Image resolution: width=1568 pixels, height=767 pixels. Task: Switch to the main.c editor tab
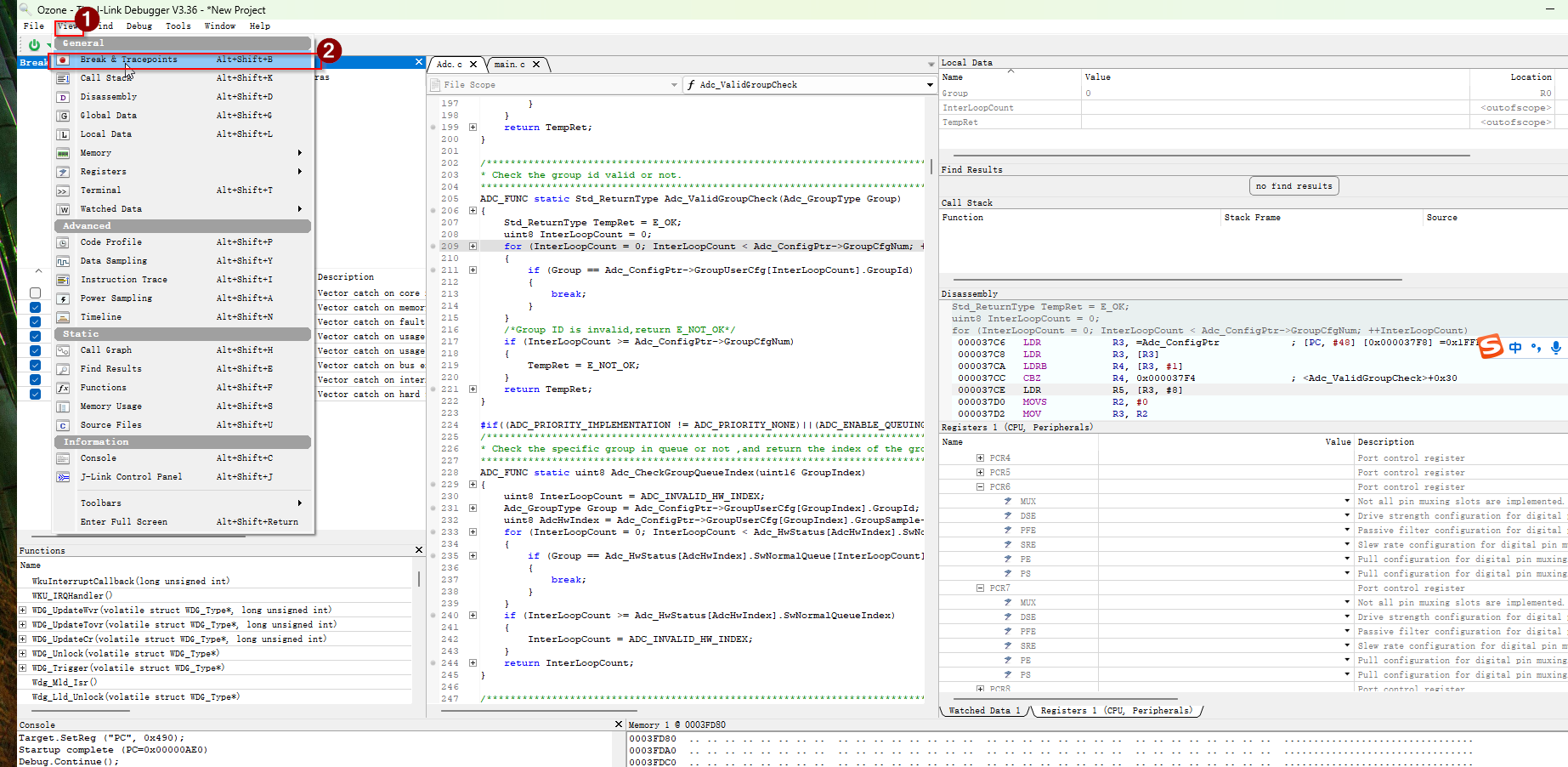[x=510, y=65]
